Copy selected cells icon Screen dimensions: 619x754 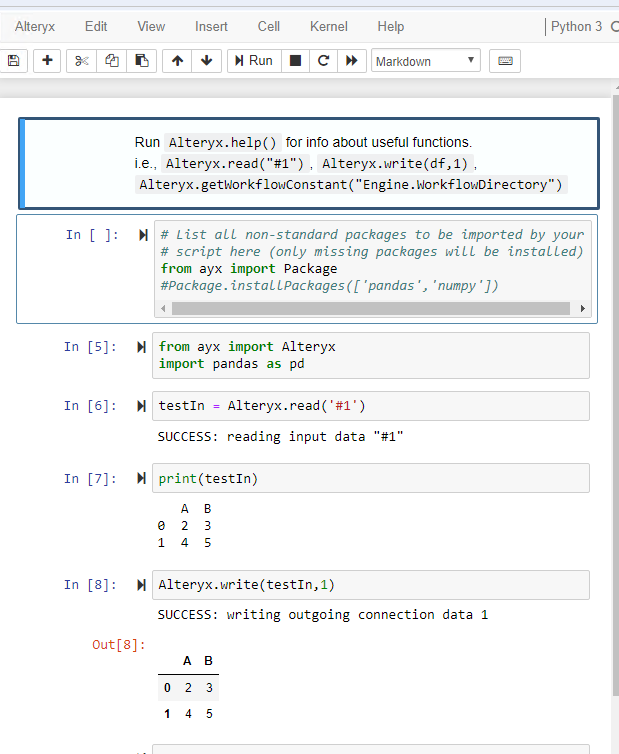[112, 61]
